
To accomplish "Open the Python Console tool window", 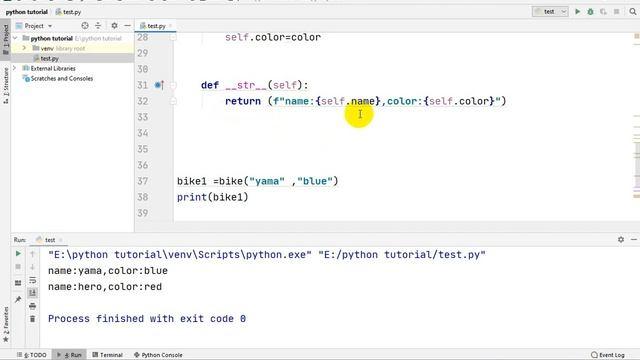I will (158, 355).
